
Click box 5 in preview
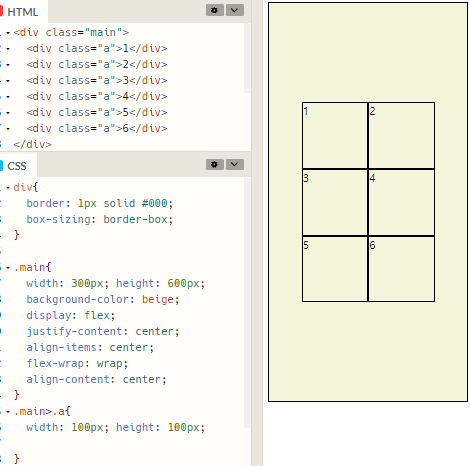tap(335, 269)
